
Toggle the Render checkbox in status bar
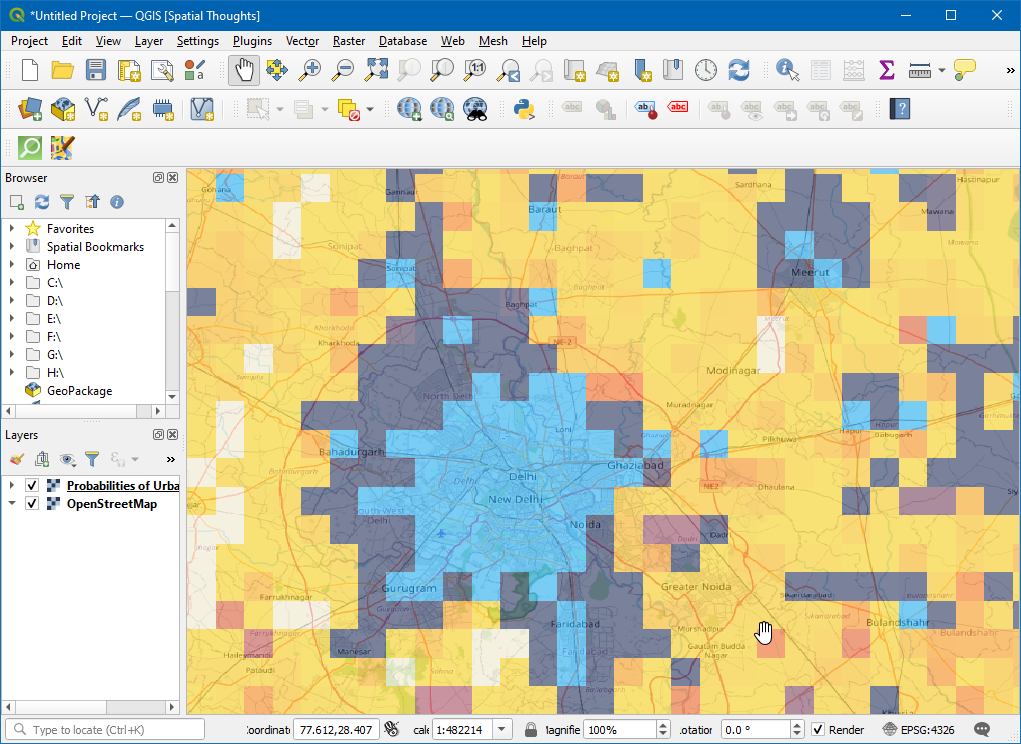tap(818, 730)
